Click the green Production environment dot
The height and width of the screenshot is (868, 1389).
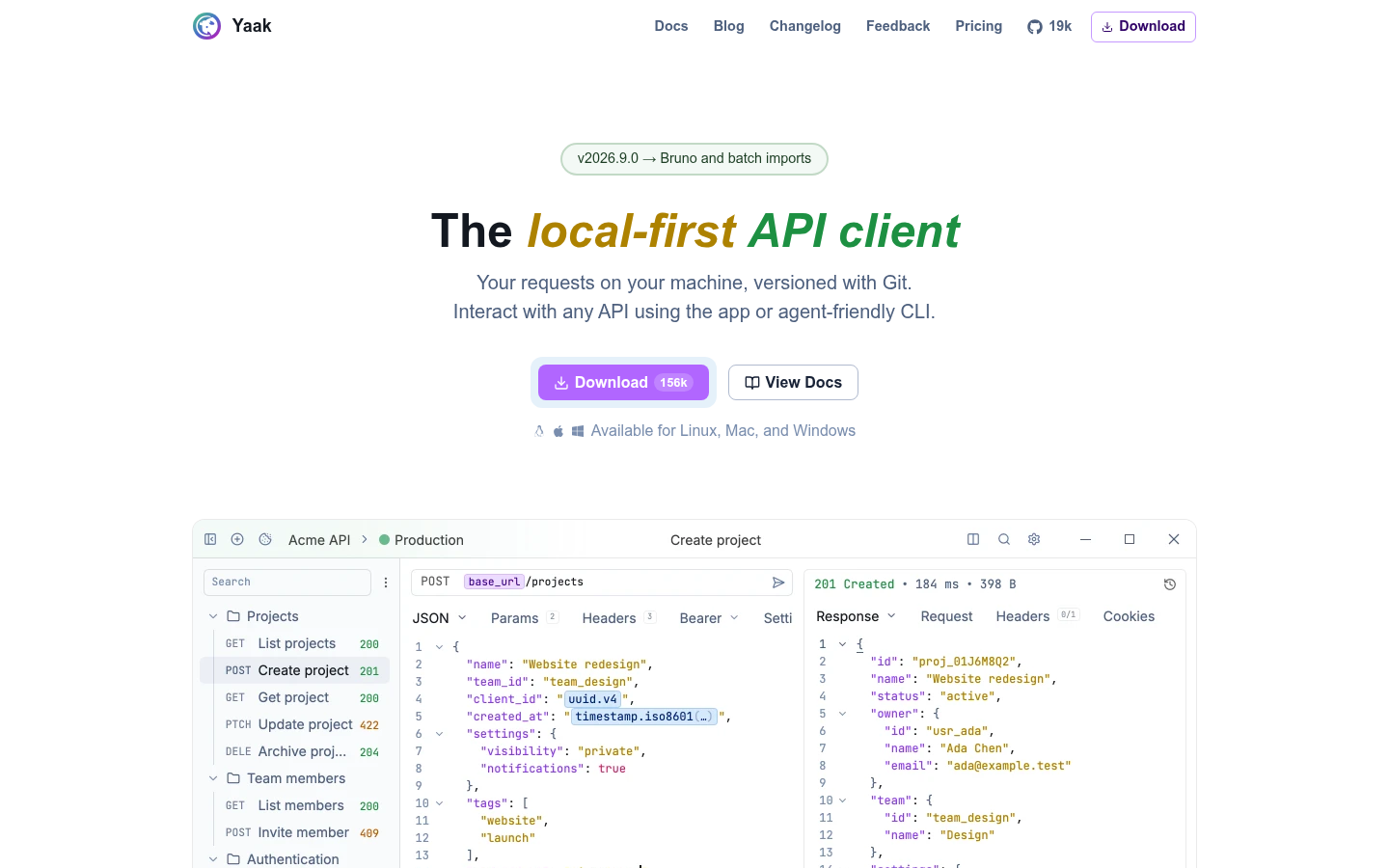coord(384,540)
